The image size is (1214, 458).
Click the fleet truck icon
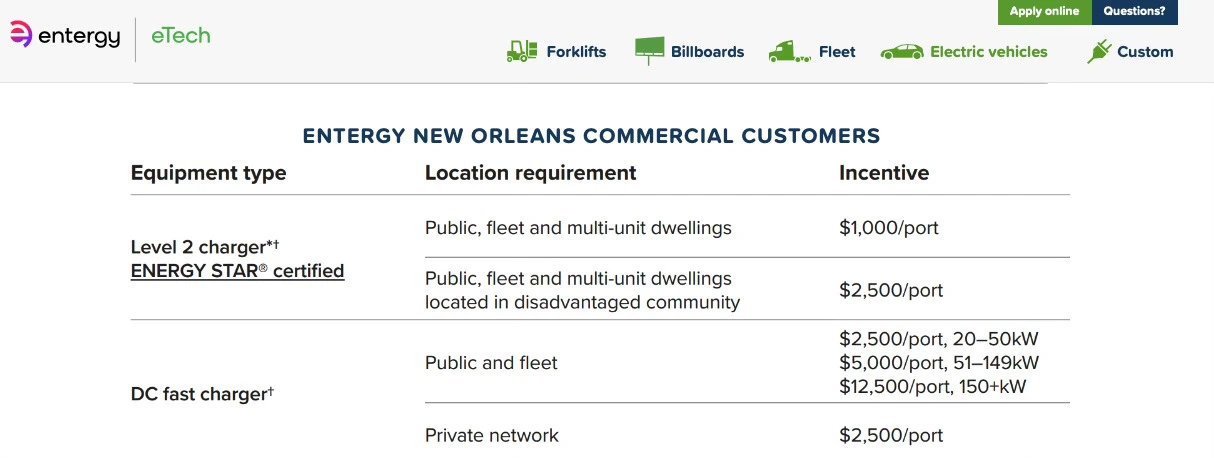(x=789, y=52)
